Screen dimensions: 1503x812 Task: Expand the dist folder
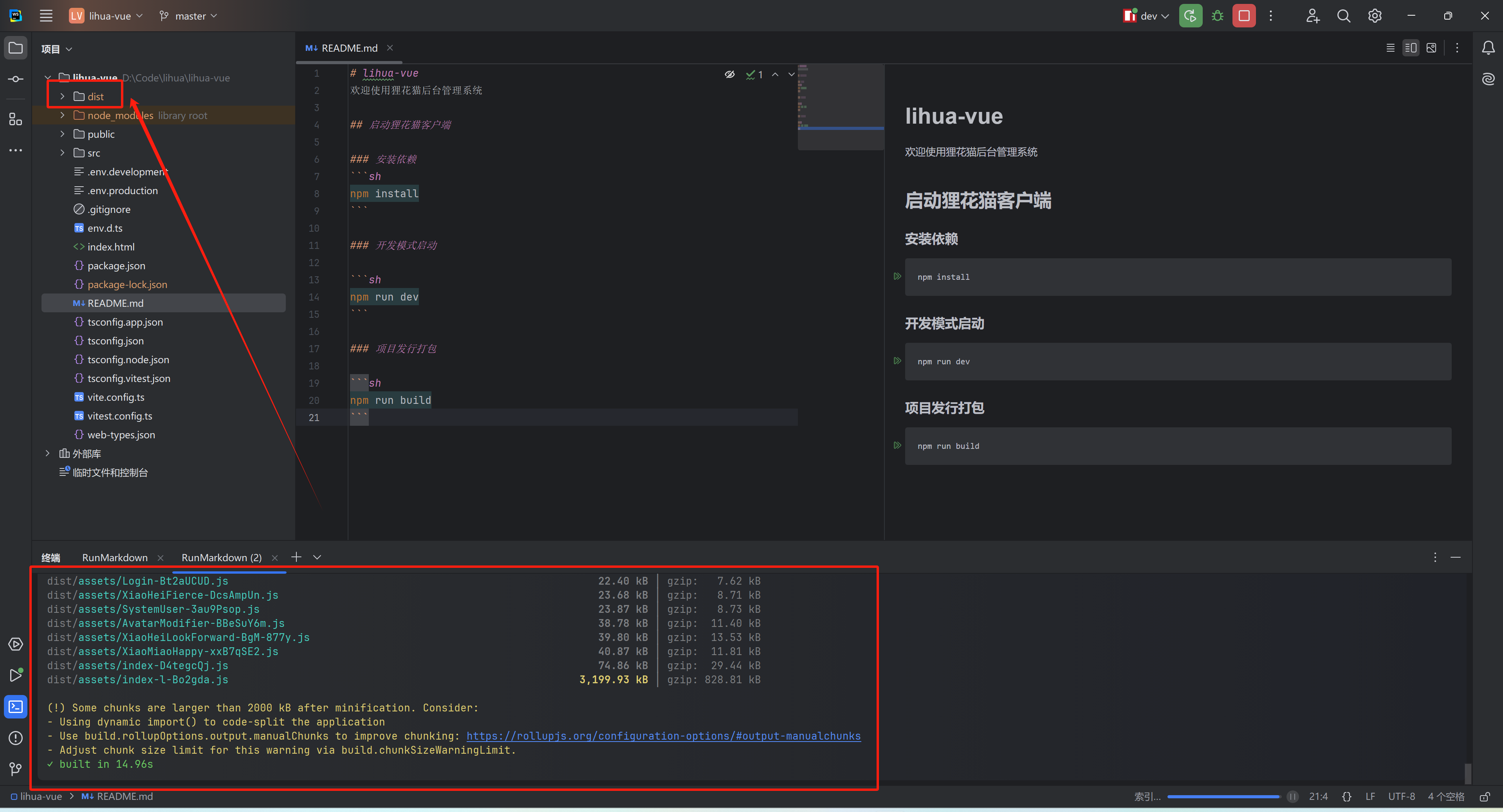(x=62, y=96)
